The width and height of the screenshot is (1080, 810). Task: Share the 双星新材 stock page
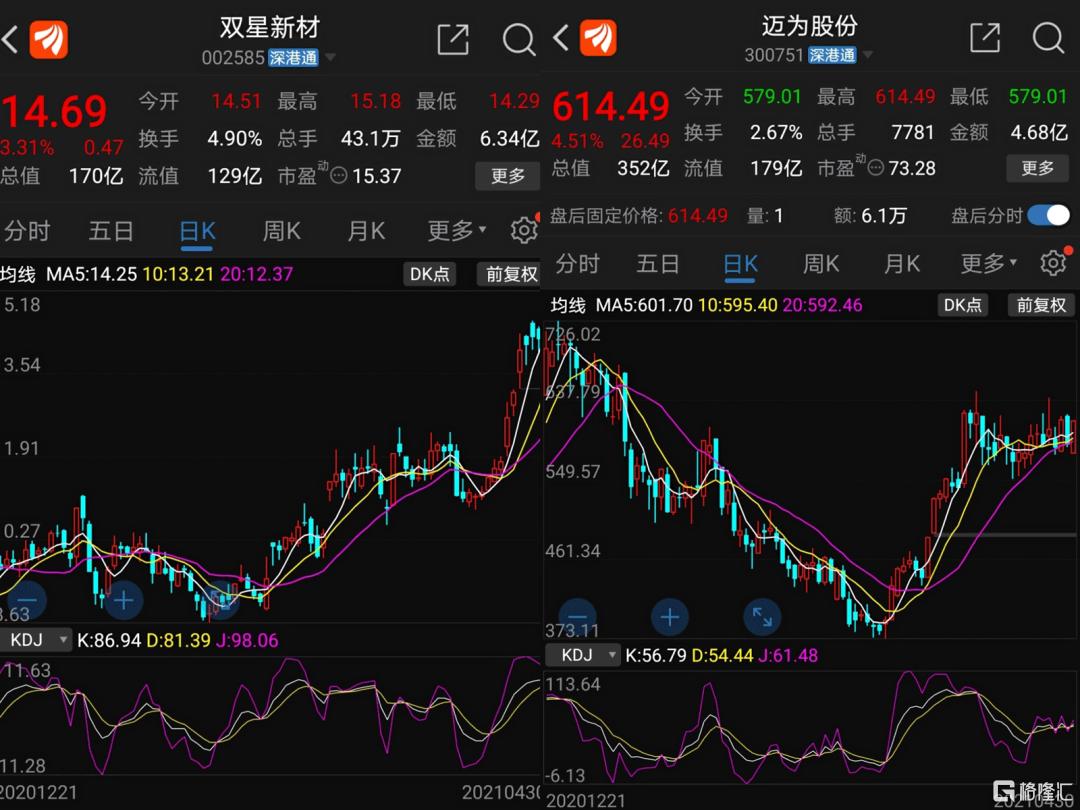click(453, 39)
